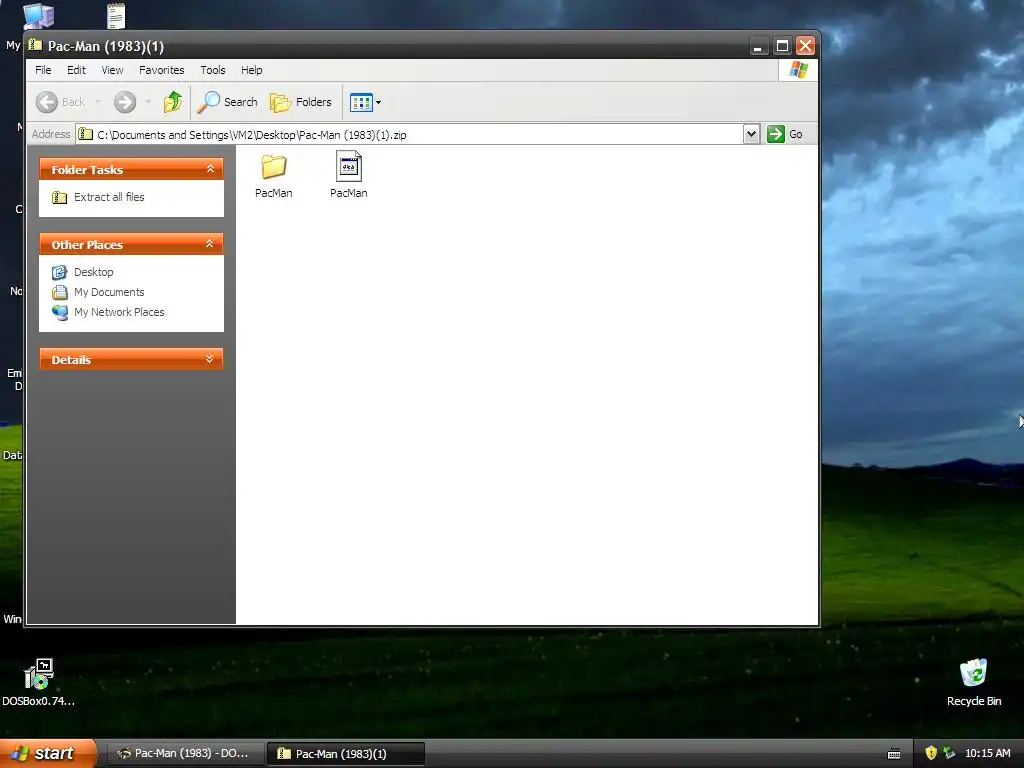Click the keyboard icon in taskbar

894,754
